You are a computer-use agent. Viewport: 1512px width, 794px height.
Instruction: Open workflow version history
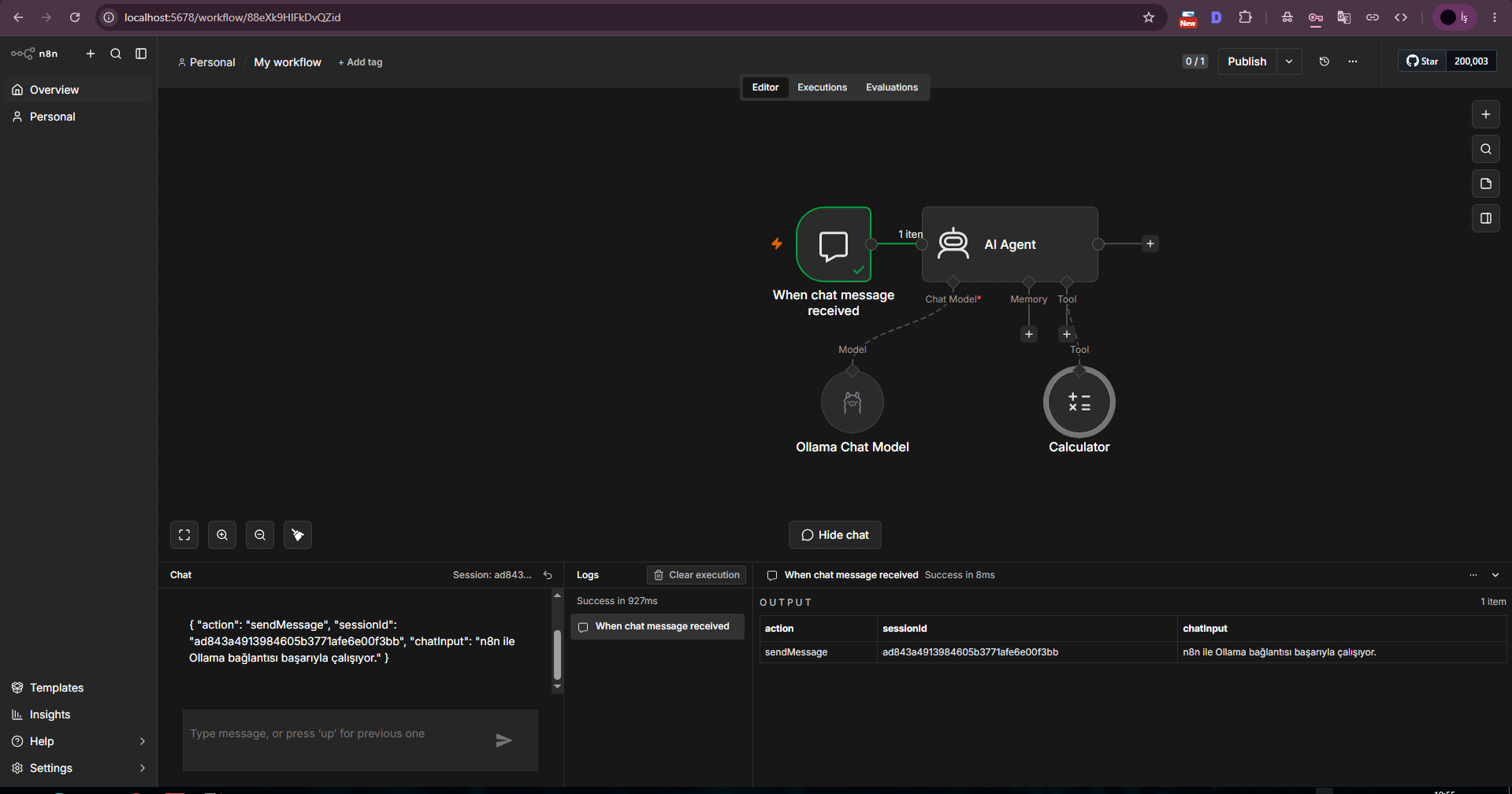click(x=1324, y=61)
